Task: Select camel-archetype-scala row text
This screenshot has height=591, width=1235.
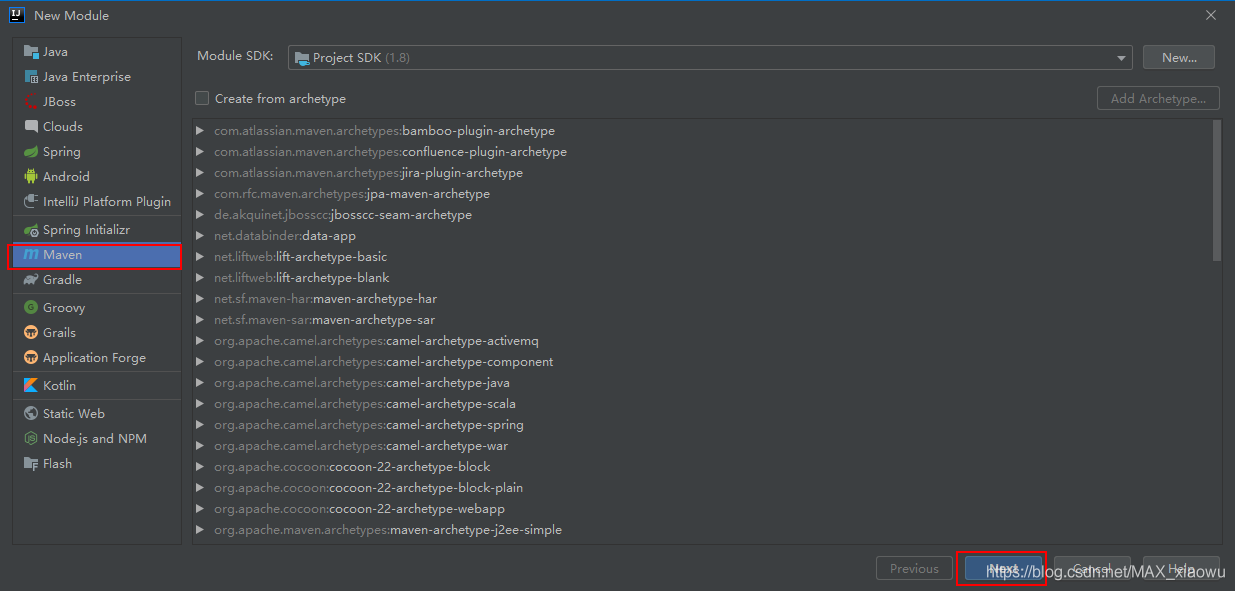Action: (x=365, y=404)
